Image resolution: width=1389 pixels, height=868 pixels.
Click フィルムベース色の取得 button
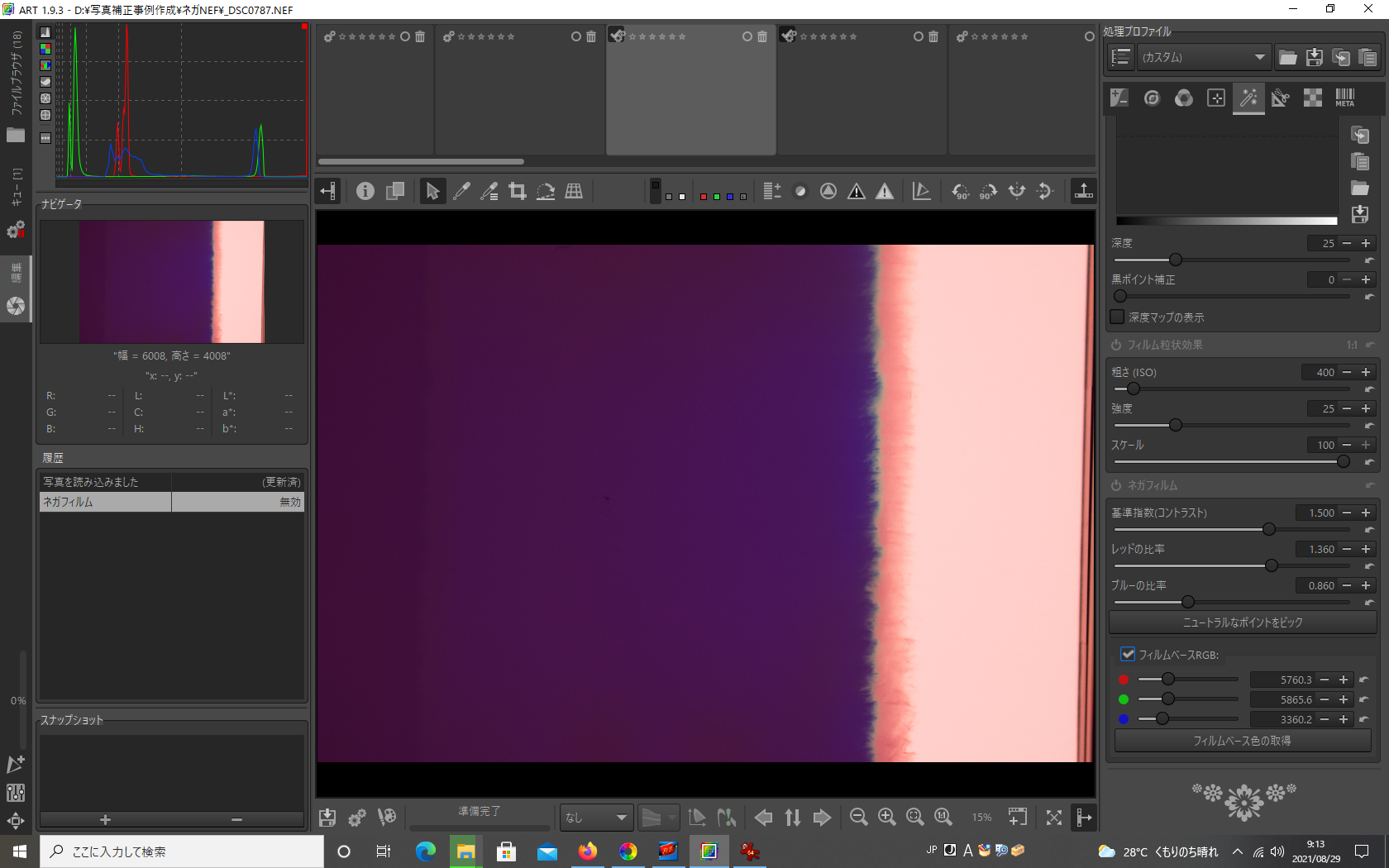coord(1243,741)
